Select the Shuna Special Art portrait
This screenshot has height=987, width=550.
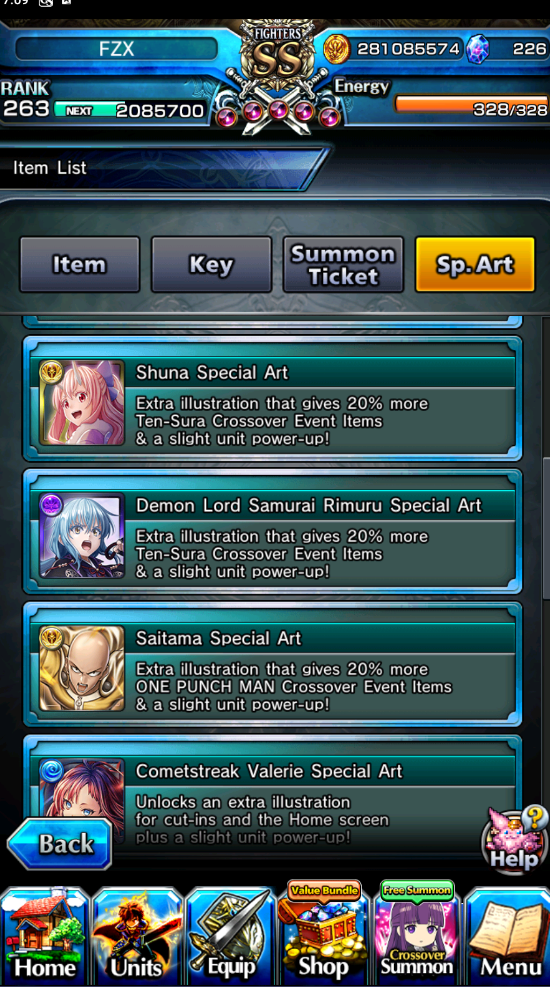coord(82,403)
